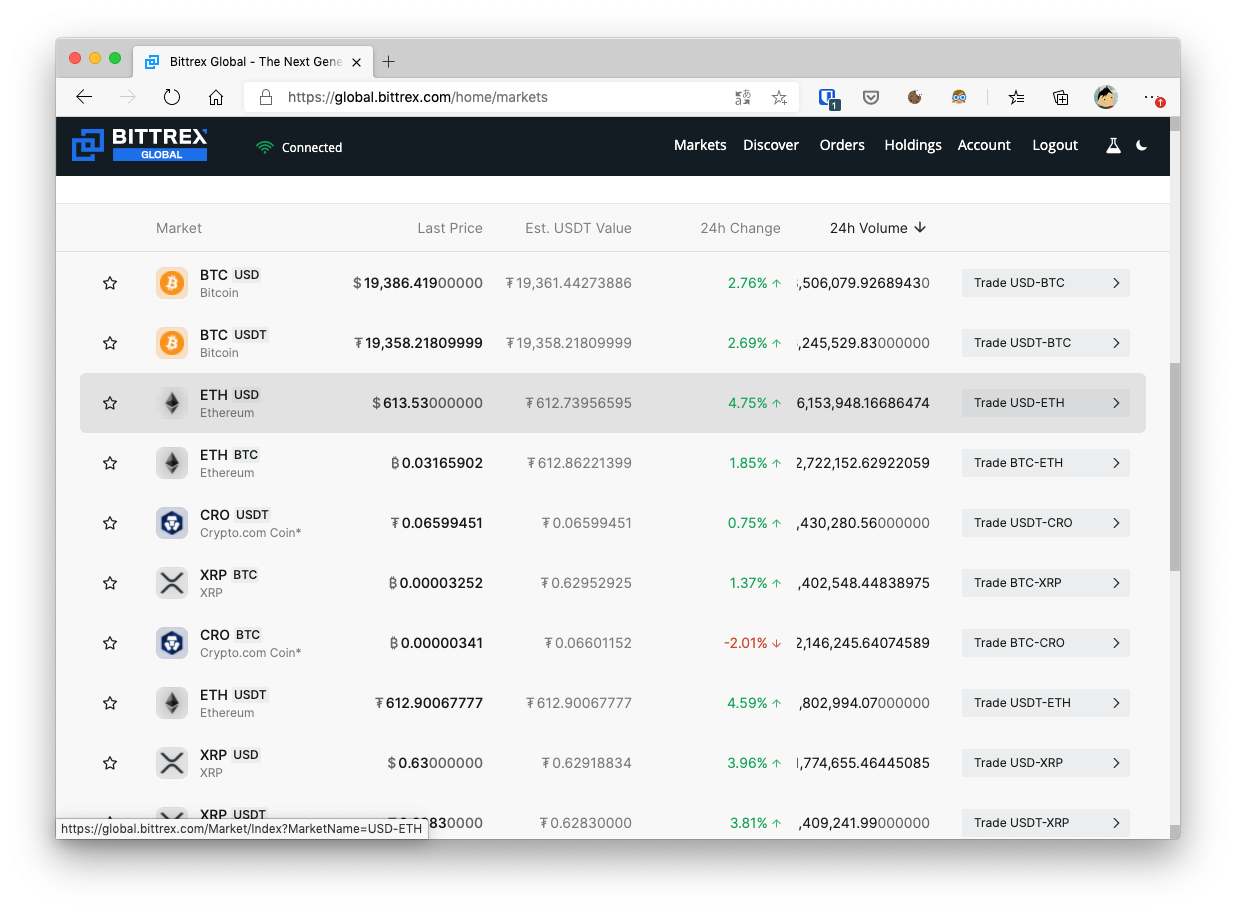
Task: Open the Holdings page
Action: (913, 145)
